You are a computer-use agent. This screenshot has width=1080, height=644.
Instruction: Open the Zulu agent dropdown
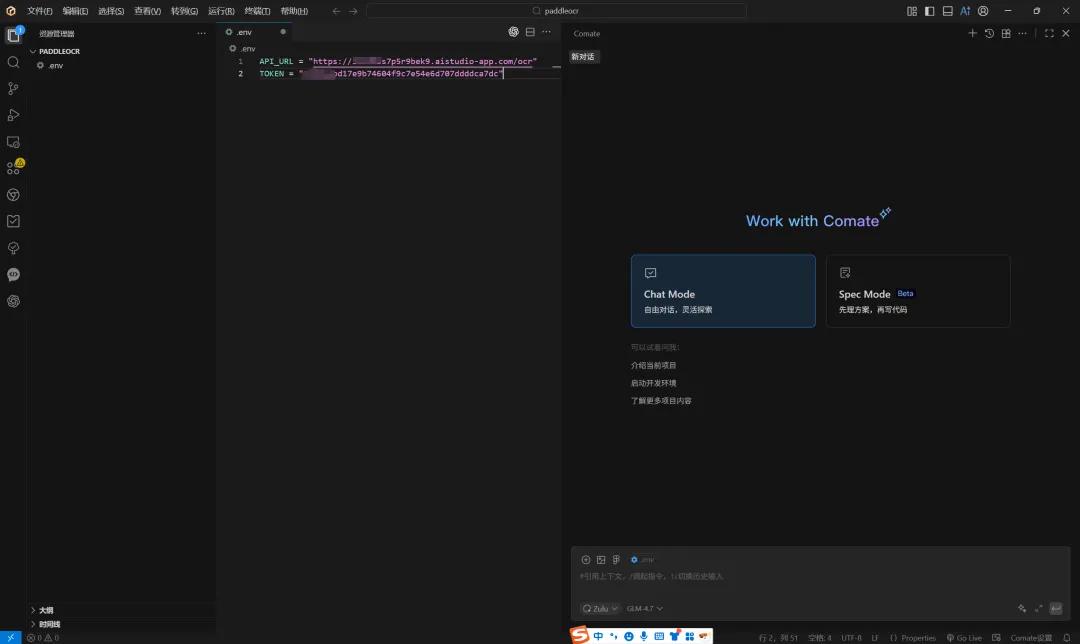click(600, 609)
